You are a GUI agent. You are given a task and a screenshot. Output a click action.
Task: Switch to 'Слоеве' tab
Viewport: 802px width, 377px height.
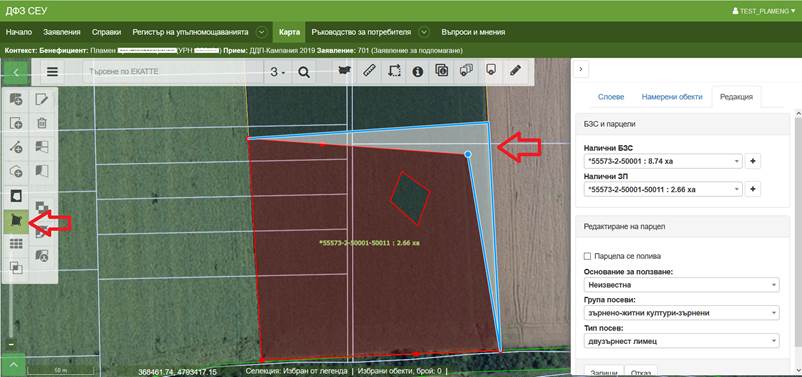tap(611, 97)
